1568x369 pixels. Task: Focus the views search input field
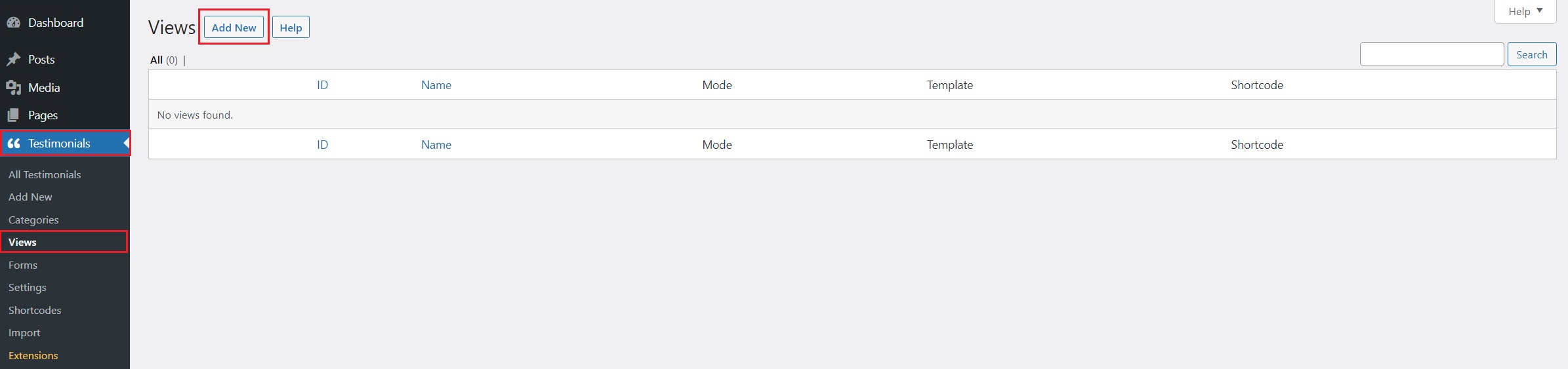[x=1432, y=54]
